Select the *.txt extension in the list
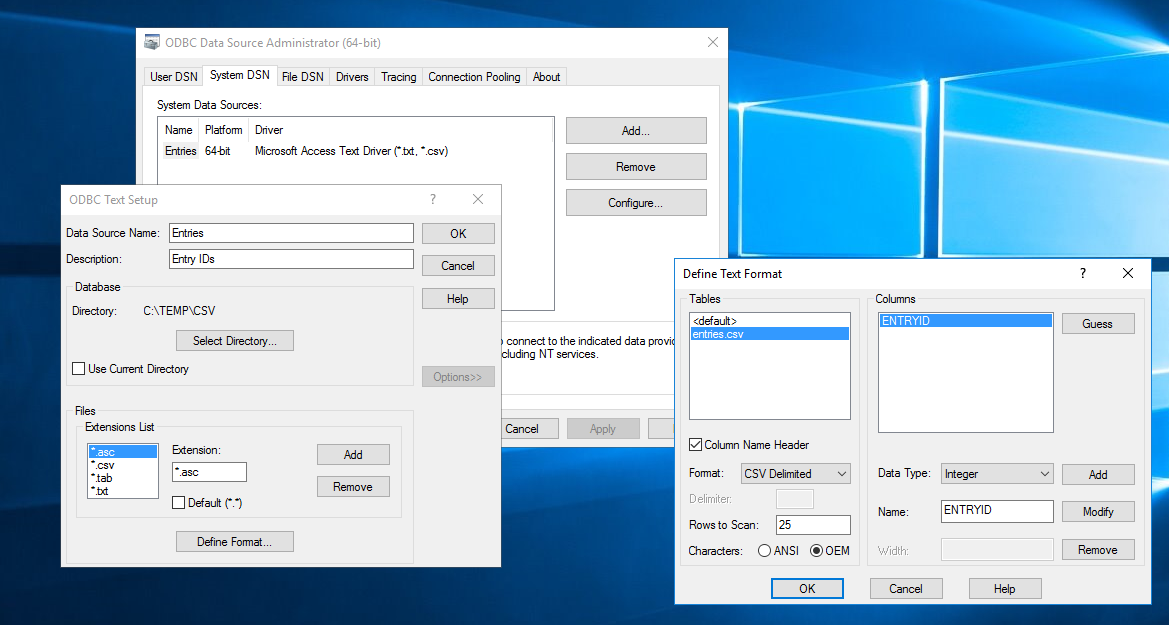The height and width of the screenshot is (625, 1169). click(123, 491)
